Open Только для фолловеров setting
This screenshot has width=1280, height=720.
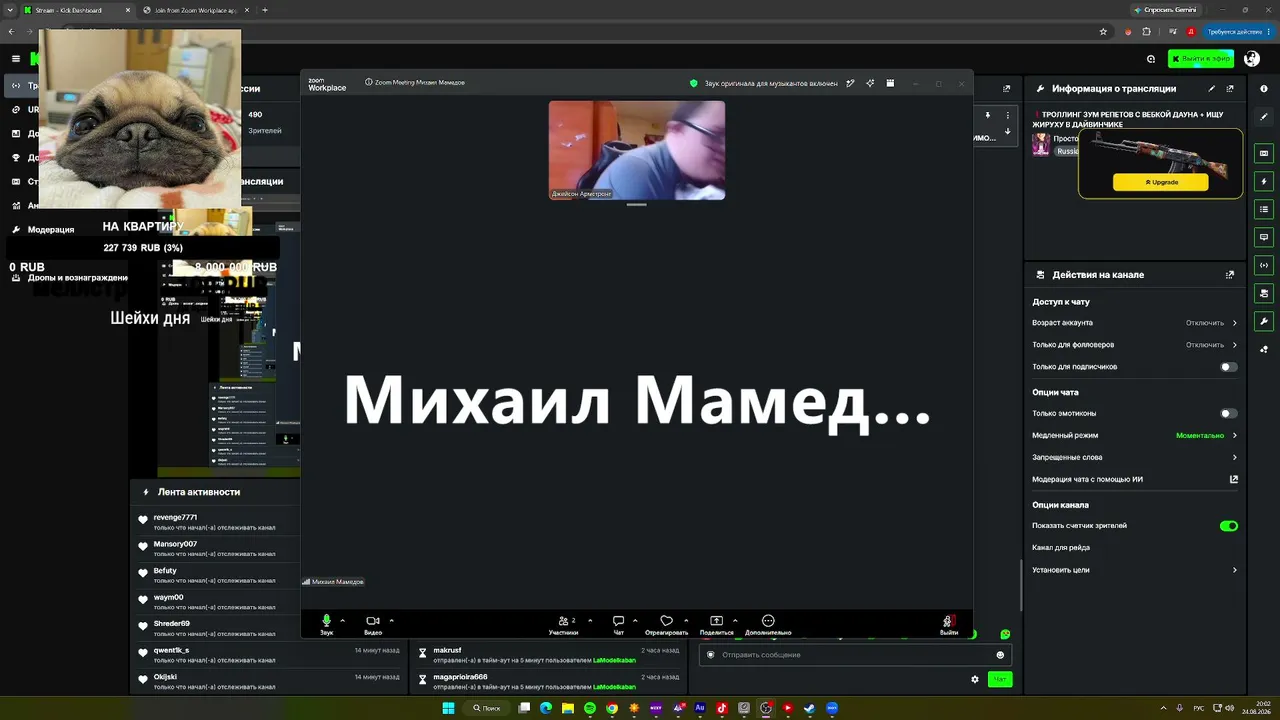(1135, 345)
